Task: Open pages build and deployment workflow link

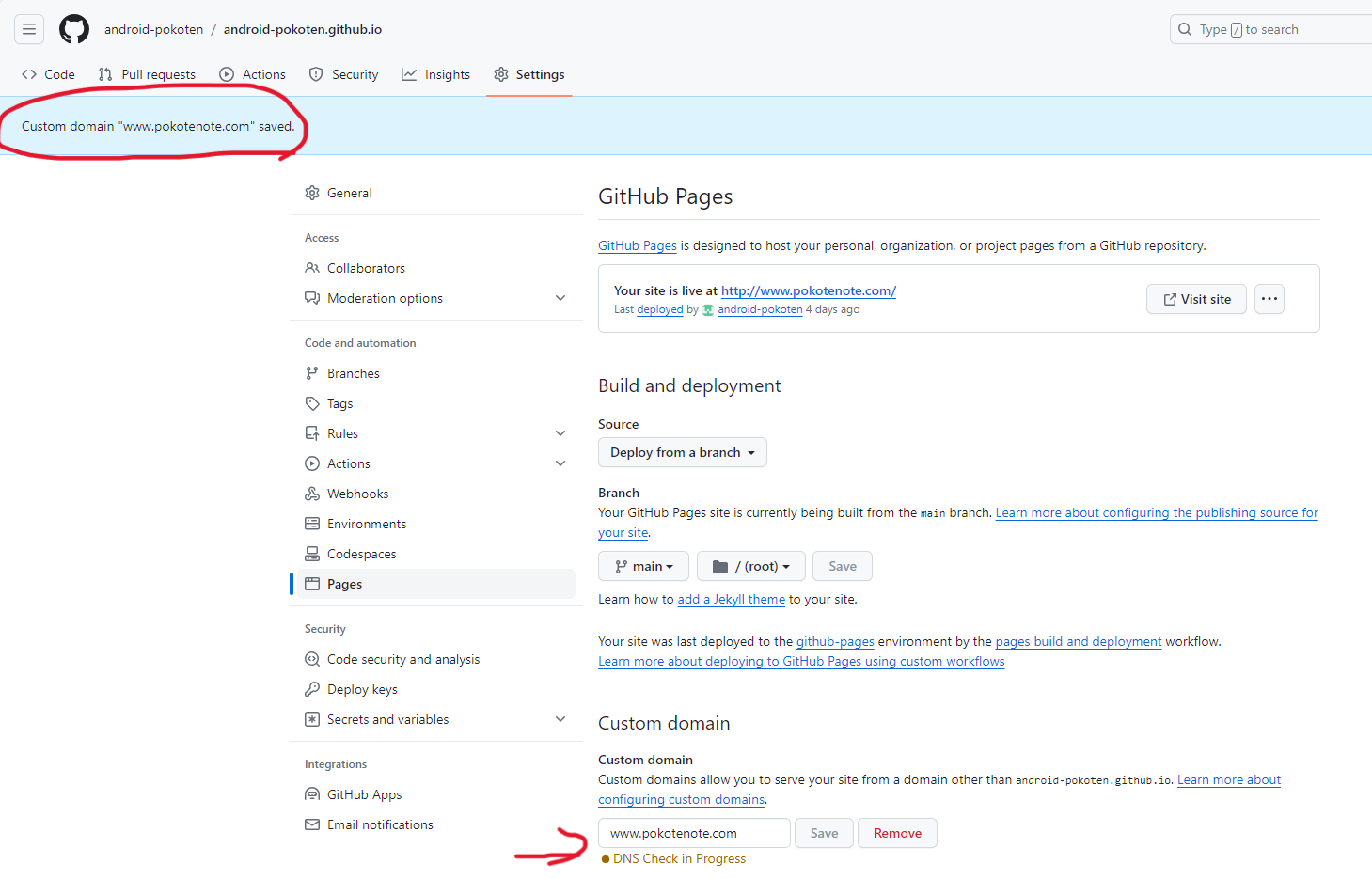Action: click(1079, 641)
